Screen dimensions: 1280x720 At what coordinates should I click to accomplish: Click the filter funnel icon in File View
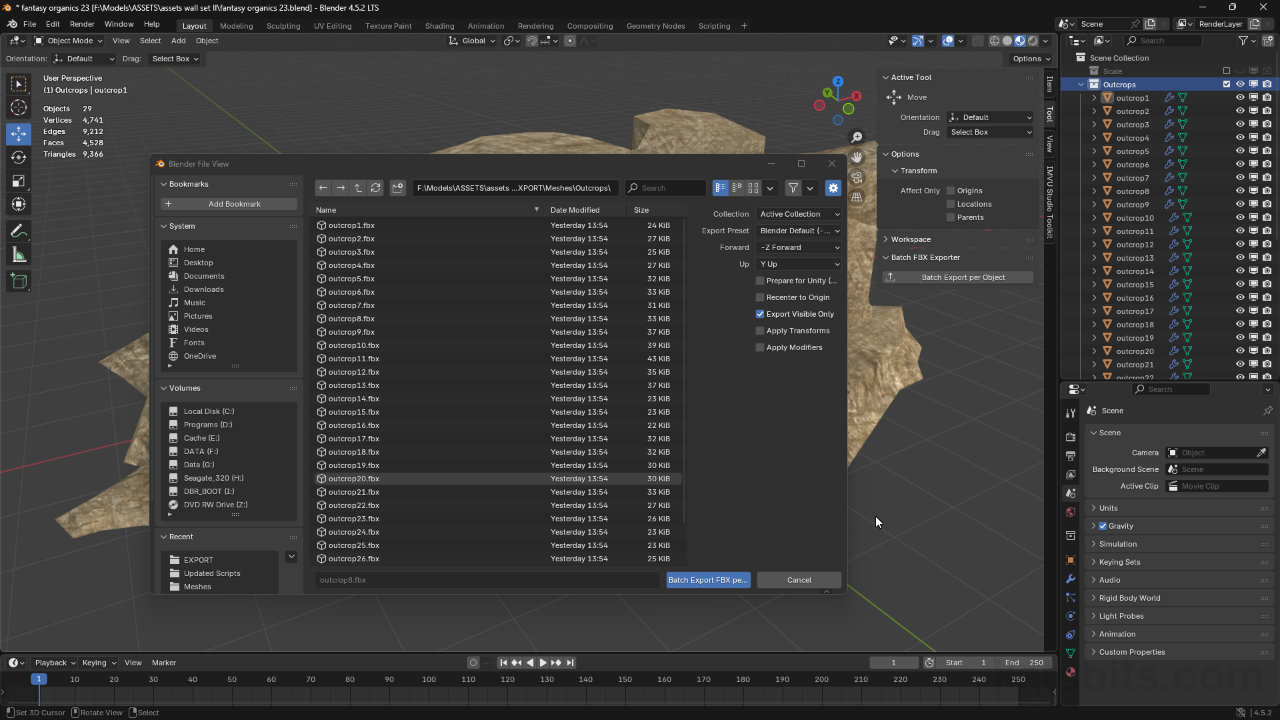coord(792,188)
